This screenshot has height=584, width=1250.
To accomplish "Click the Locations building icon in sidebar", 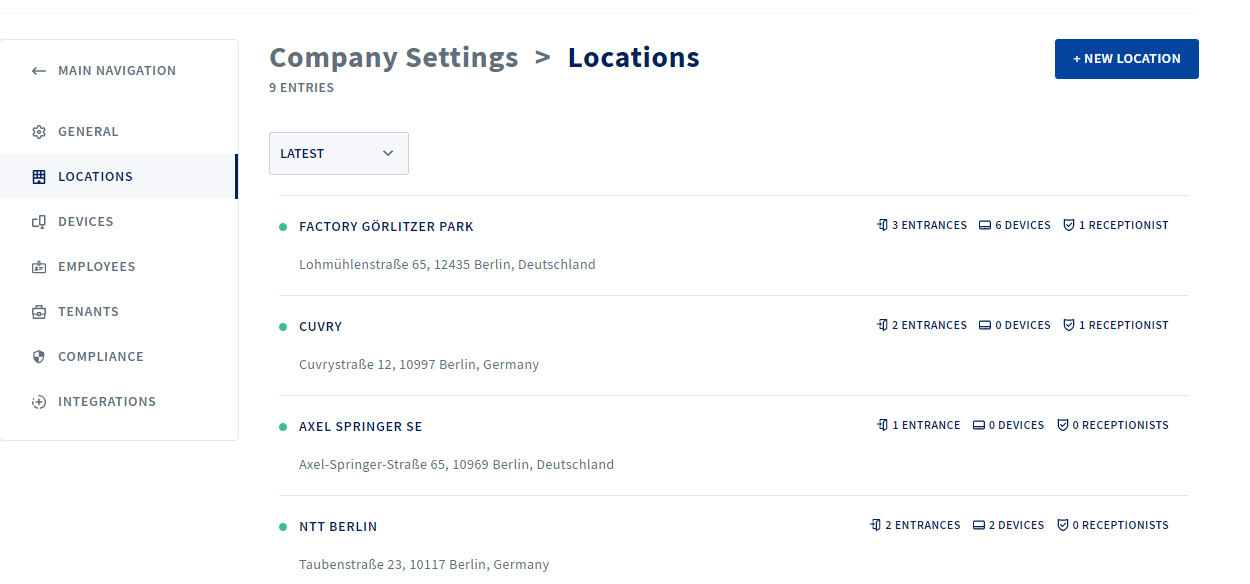I will point(39,177).
